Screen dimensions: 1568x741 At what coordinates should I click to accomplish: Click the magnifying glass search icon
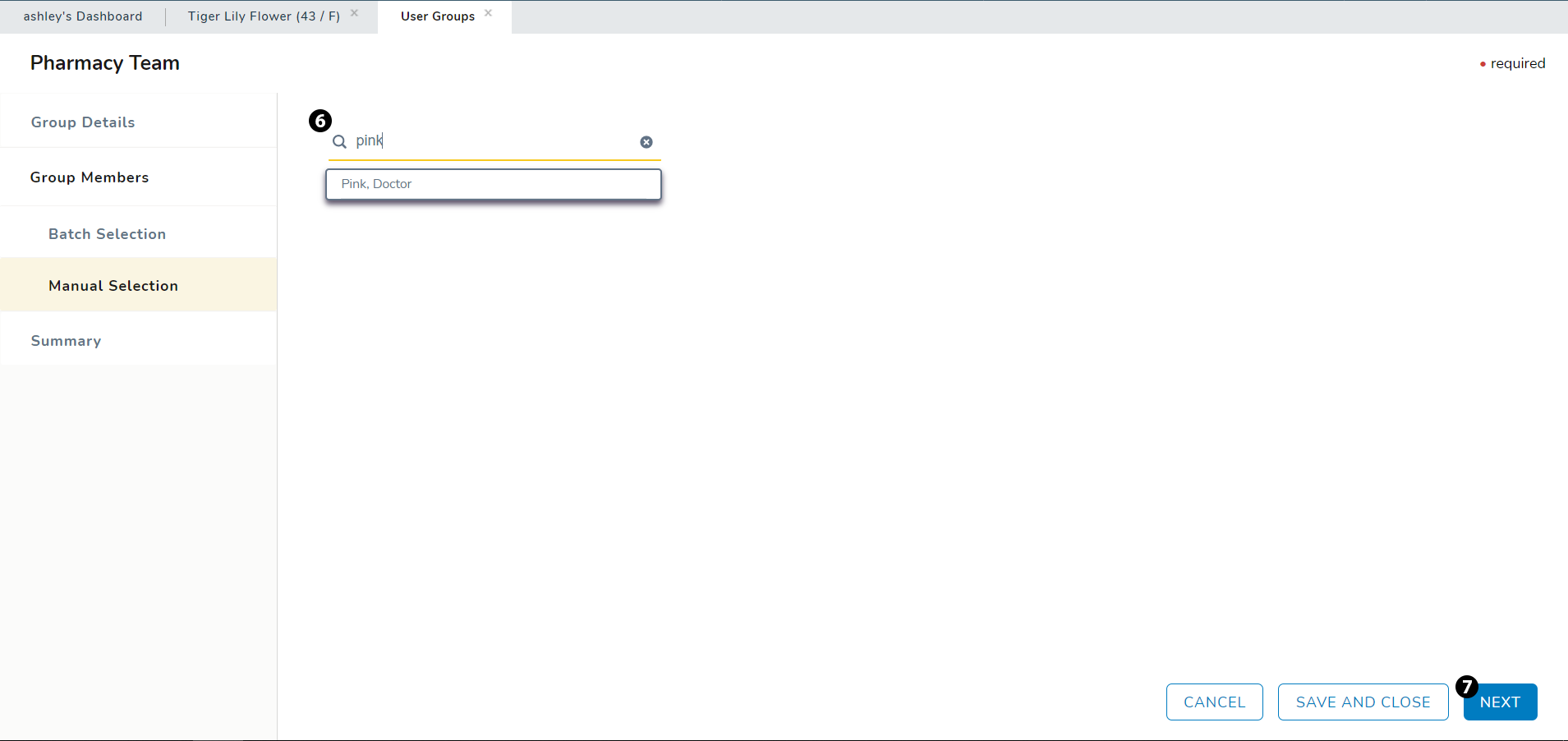(x=339, y=142)
